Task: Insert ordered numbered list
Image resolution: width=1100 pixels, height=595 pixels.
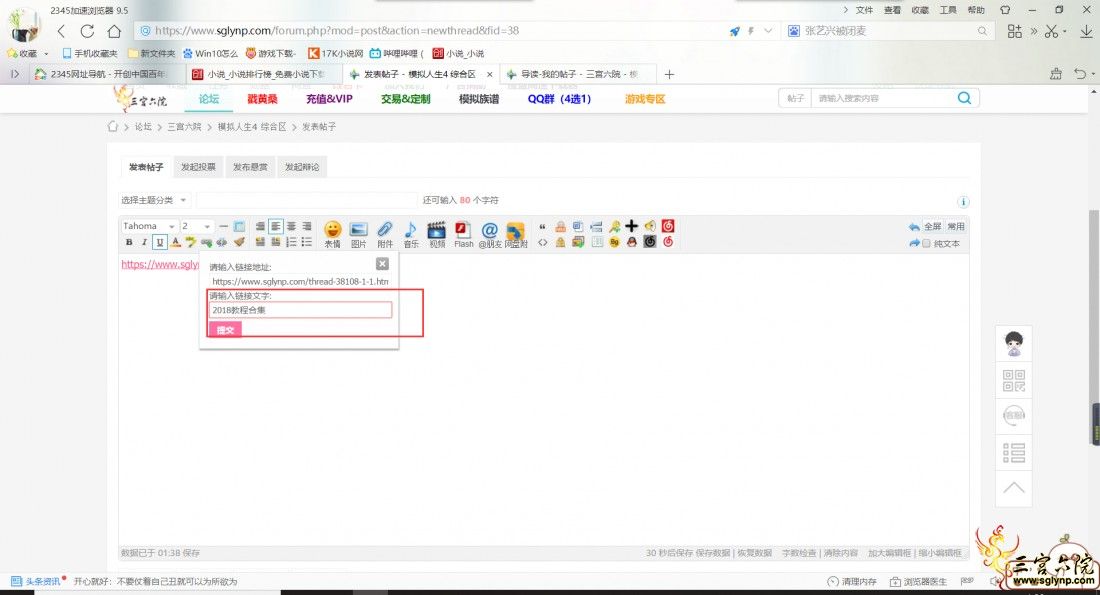Action: point(291,242)
